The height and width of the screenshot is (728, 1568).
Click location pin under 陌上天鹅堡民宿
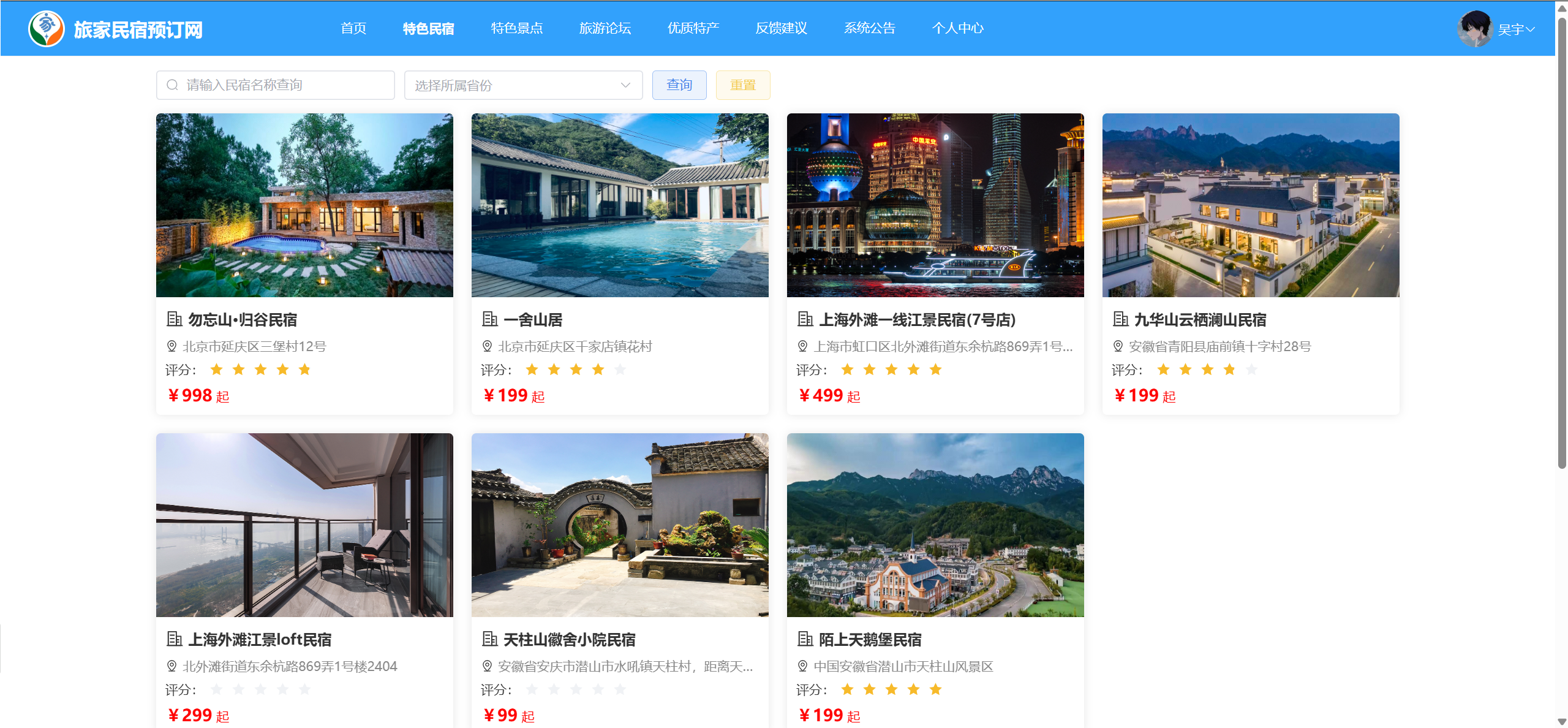point(803,667)
